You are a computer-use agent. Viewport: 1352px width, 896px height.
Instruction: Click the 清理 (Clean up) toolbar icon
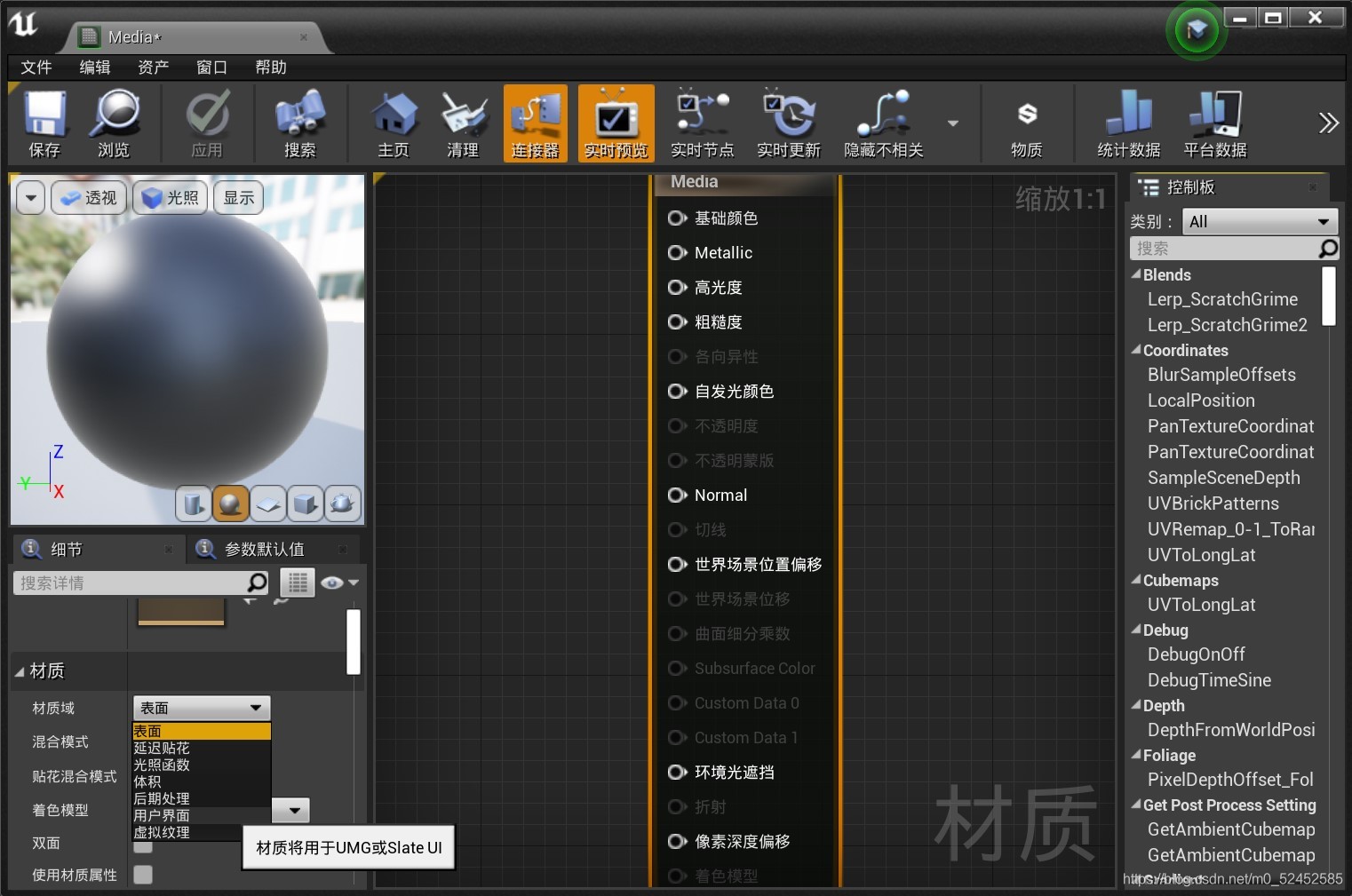pos(463,123)
